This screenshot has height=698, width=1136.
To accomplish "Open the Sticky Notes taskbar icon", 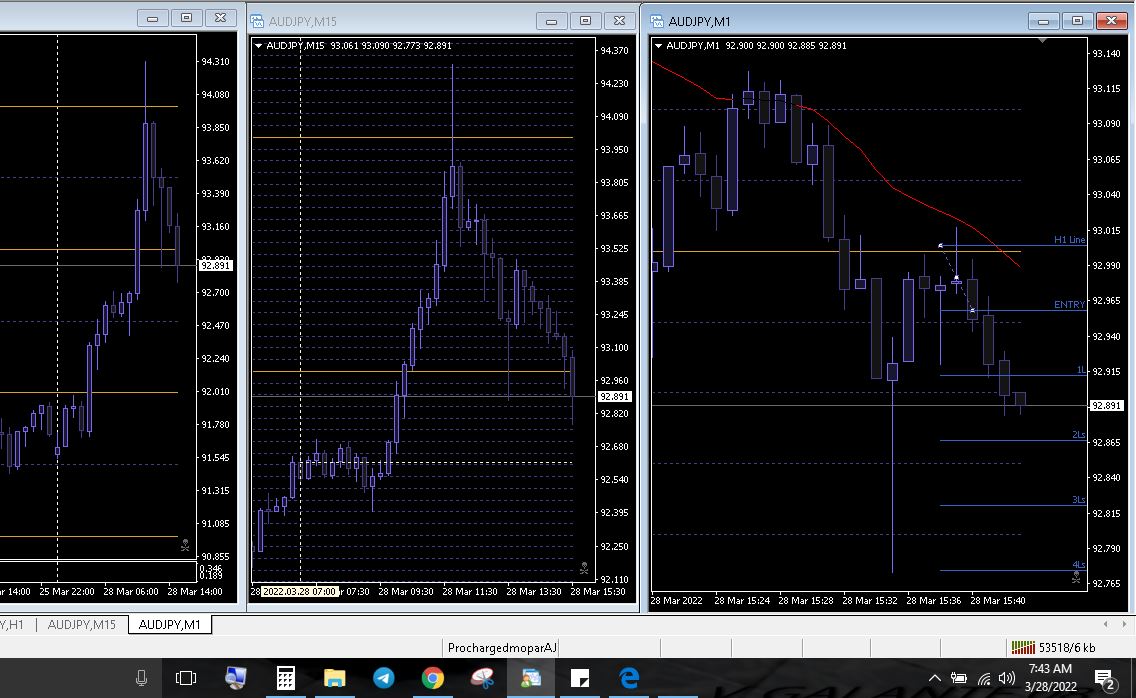I will point(580,678).
